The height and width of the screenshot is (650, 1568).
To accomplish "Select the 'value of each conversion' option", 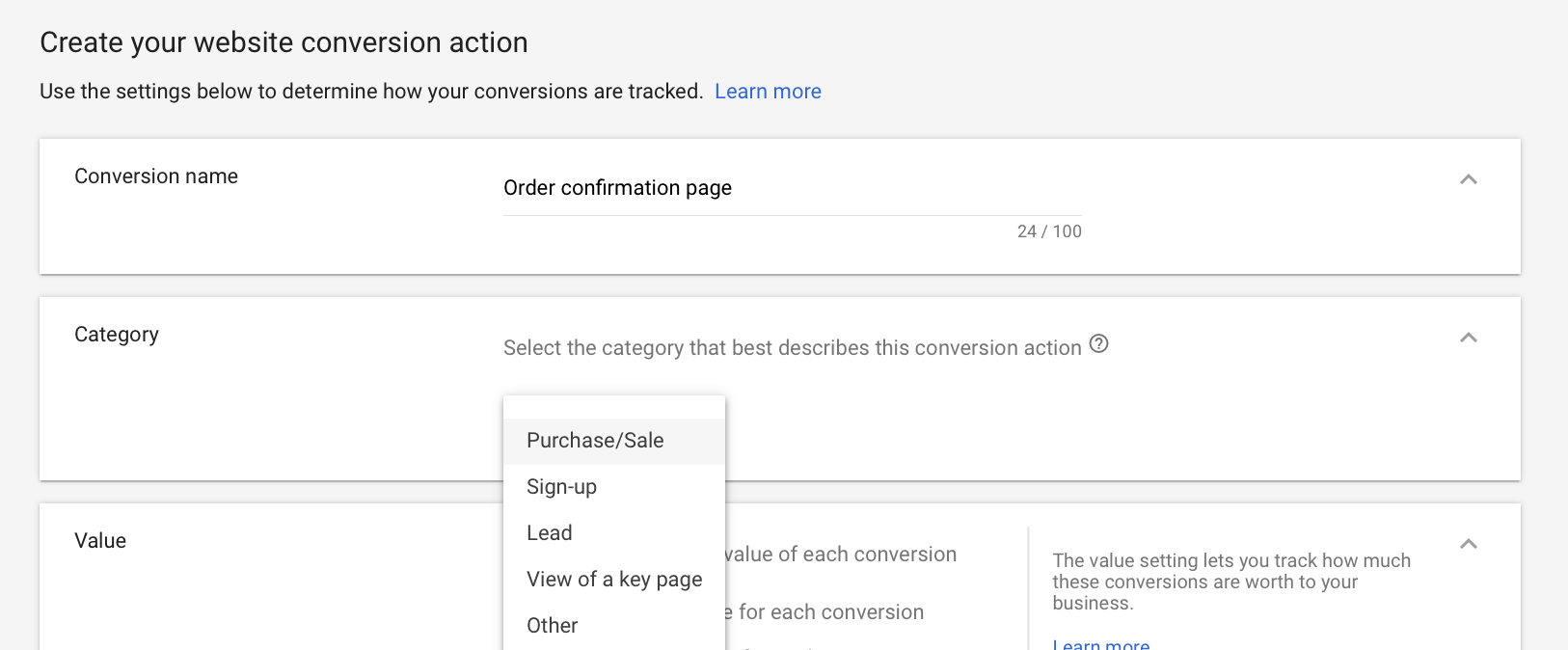I will pos(841,555).
